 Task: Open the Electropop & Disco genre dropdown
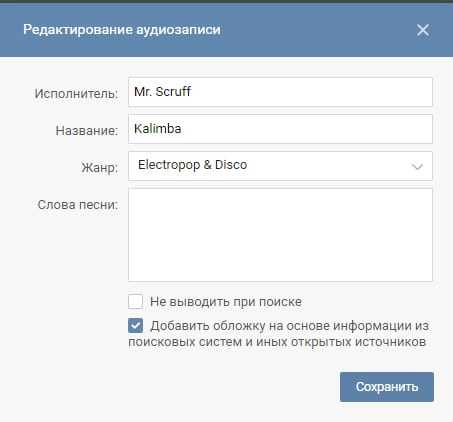click(280, 166)
